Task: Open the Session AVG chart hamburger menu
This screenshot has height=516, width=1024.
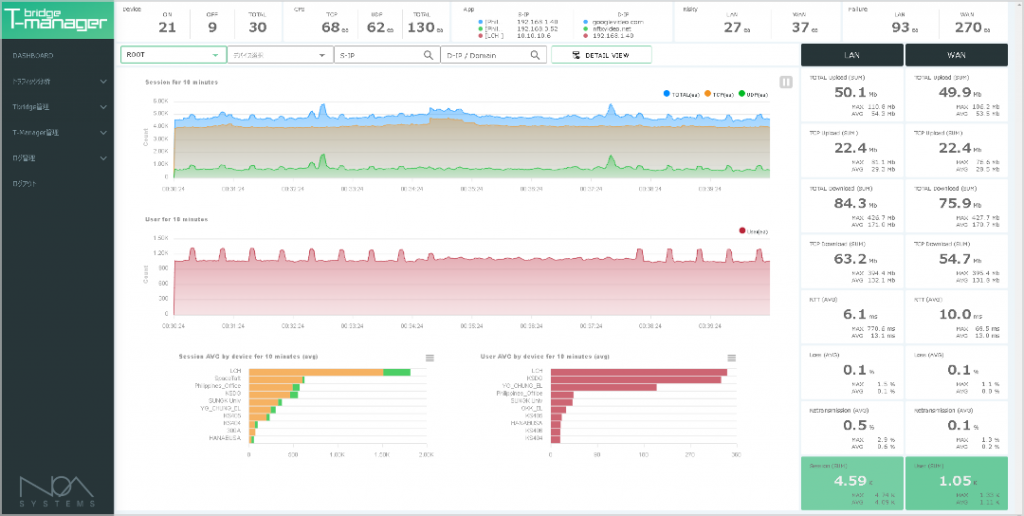Action: coord(430,358)
